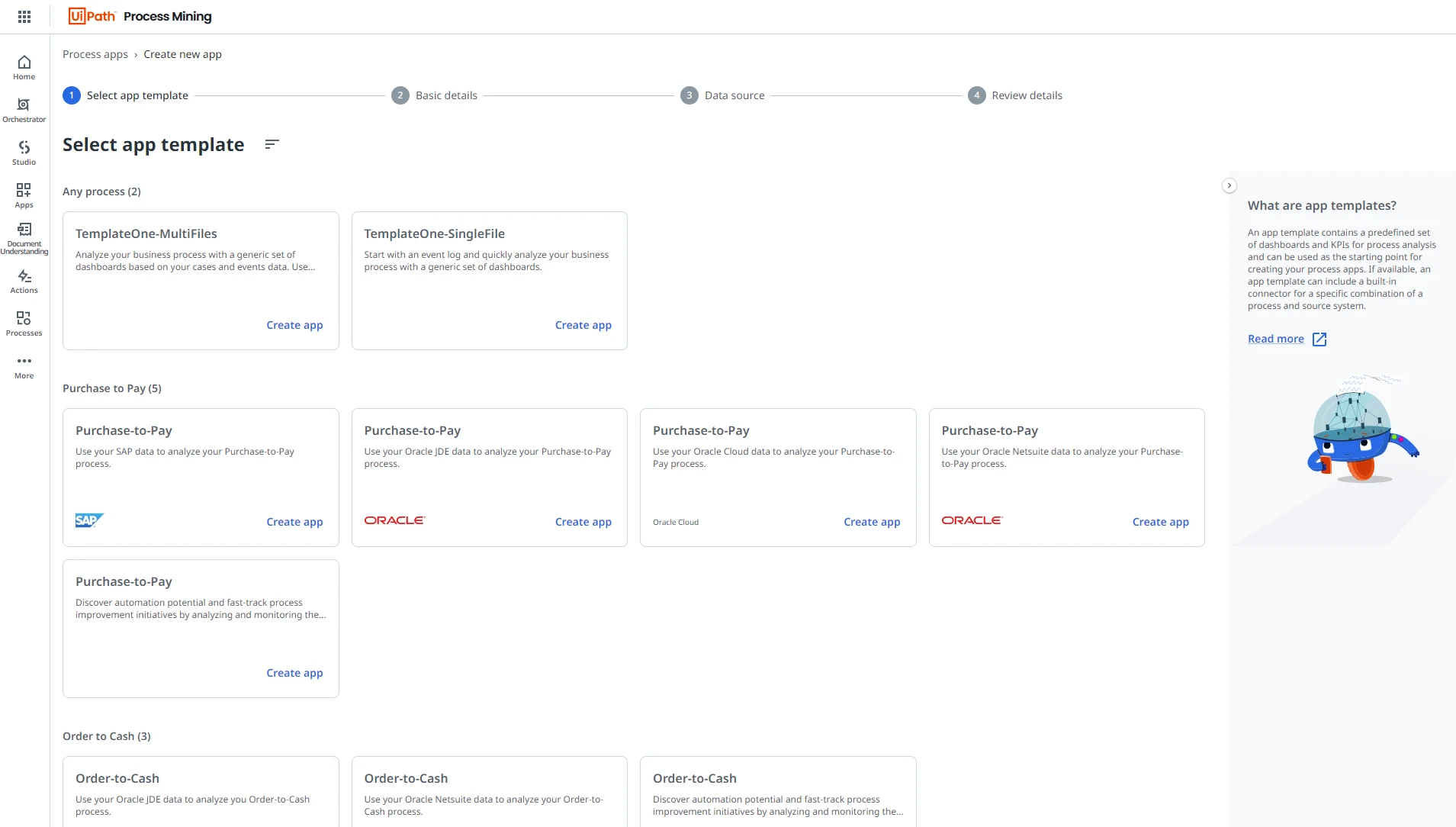Viewport: 1456px width, 827px height.
Task: Select the TemplateOne-SingleFile card title
Action: pyautogui.click(x=435, y=233)
